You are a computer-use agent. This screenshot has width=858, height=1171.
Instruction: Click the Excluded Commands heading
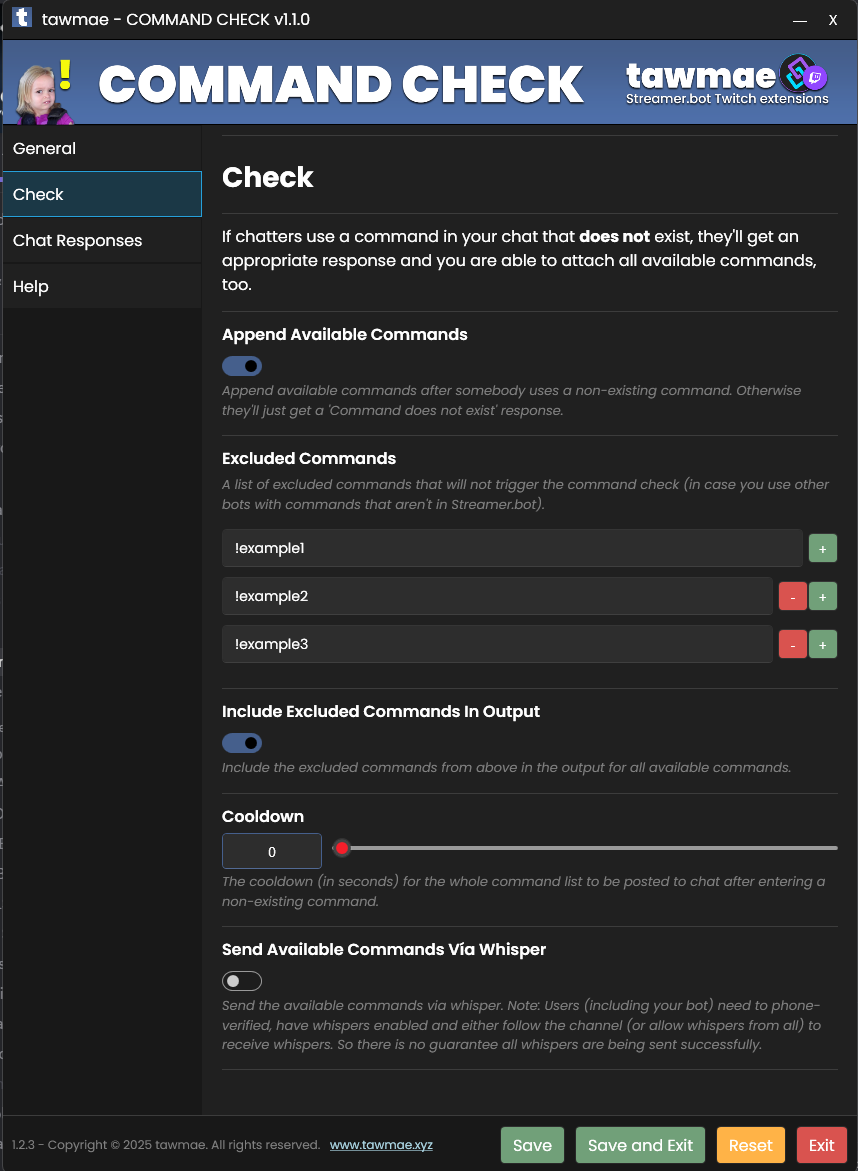[309, 459]
